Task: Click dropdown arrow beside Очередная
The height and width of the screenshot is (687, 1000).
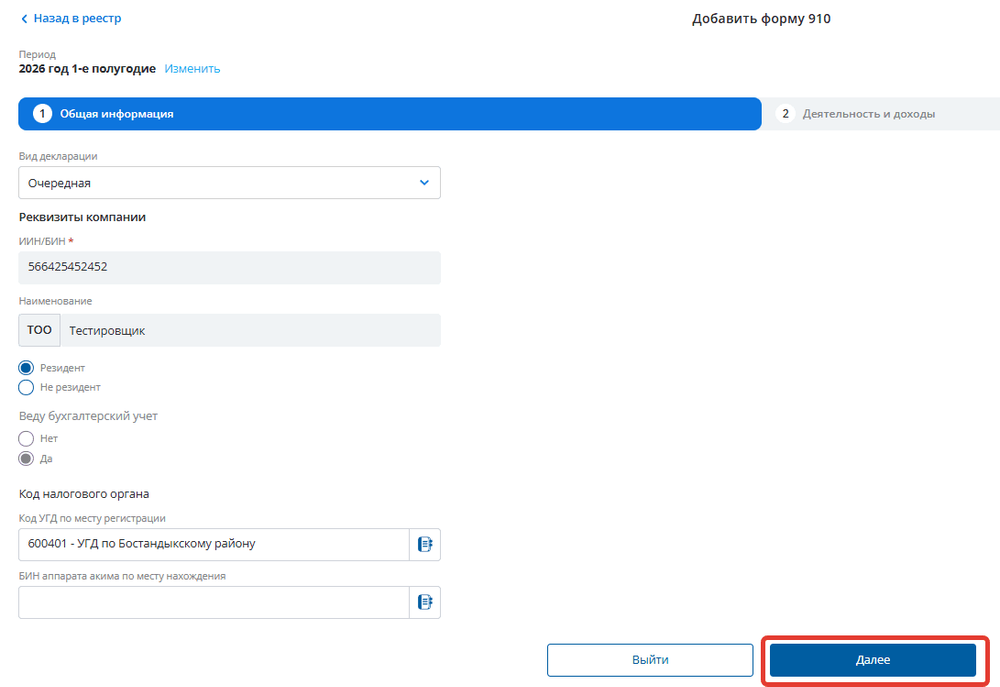Action: tap(424, 183)
